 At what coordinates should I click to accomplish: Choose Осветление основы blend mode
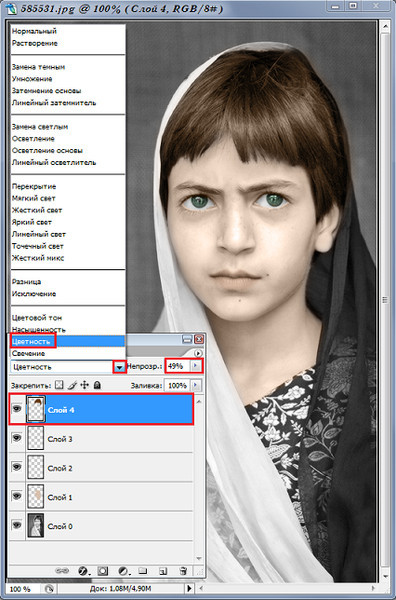coord(47,150)
